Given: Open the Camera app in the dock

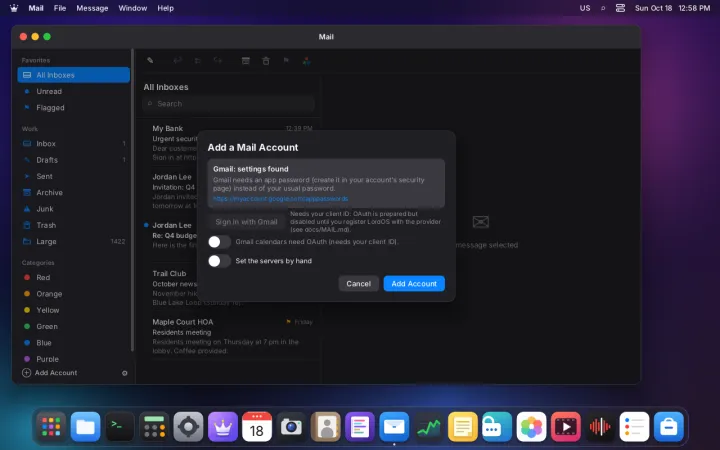Looking at the screenshot, I should 291,427.
